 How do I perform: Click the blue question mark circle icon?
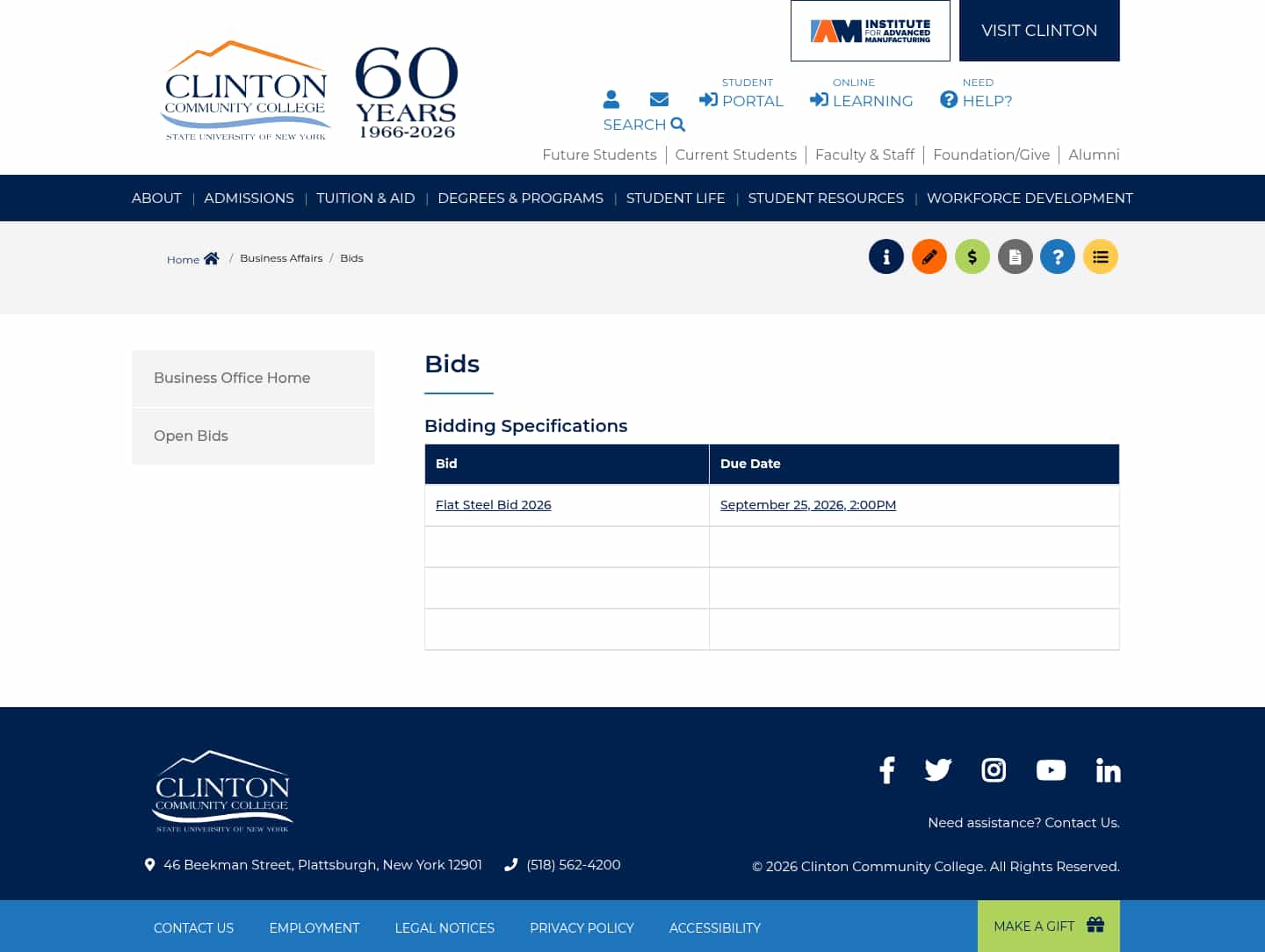pyautogui.click(x=1058, y=256)
